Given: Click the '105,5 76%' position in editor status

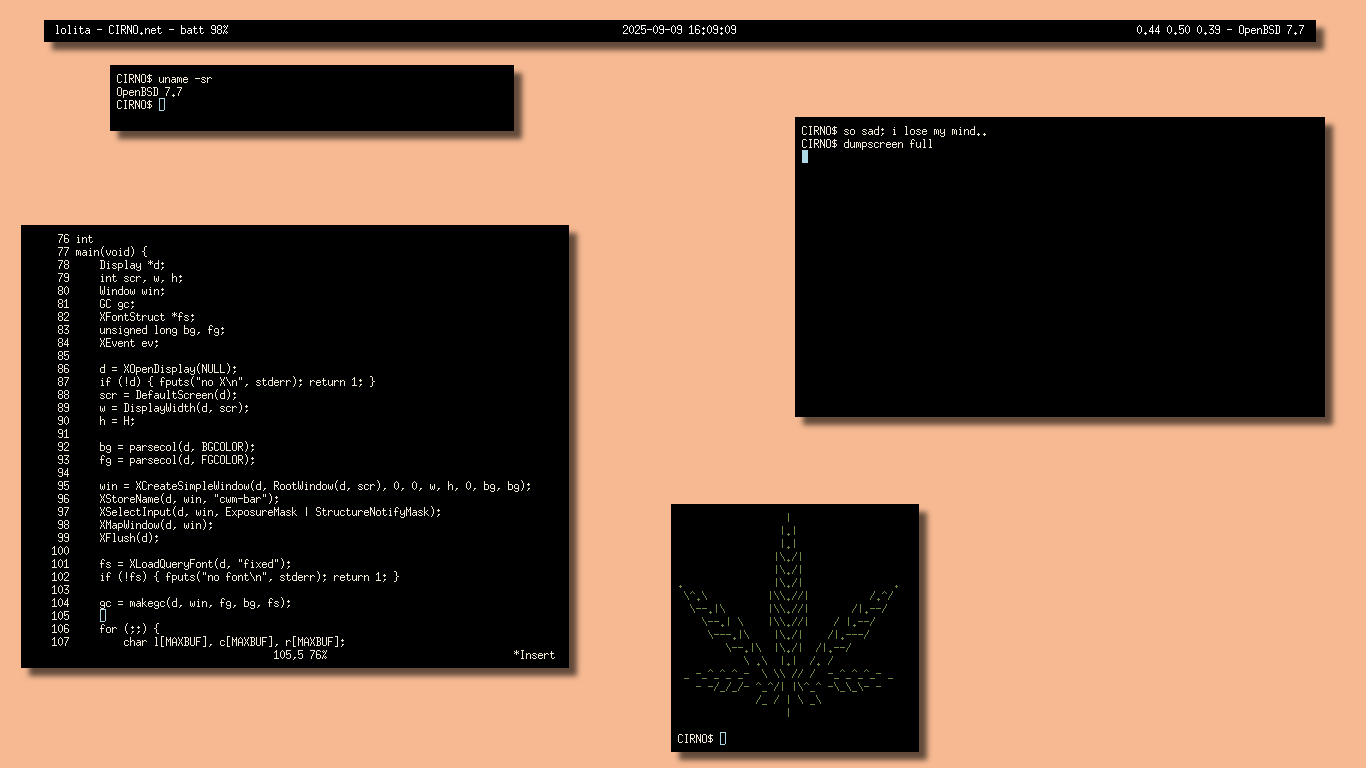Looking at the screenshot, I should 300,655.
